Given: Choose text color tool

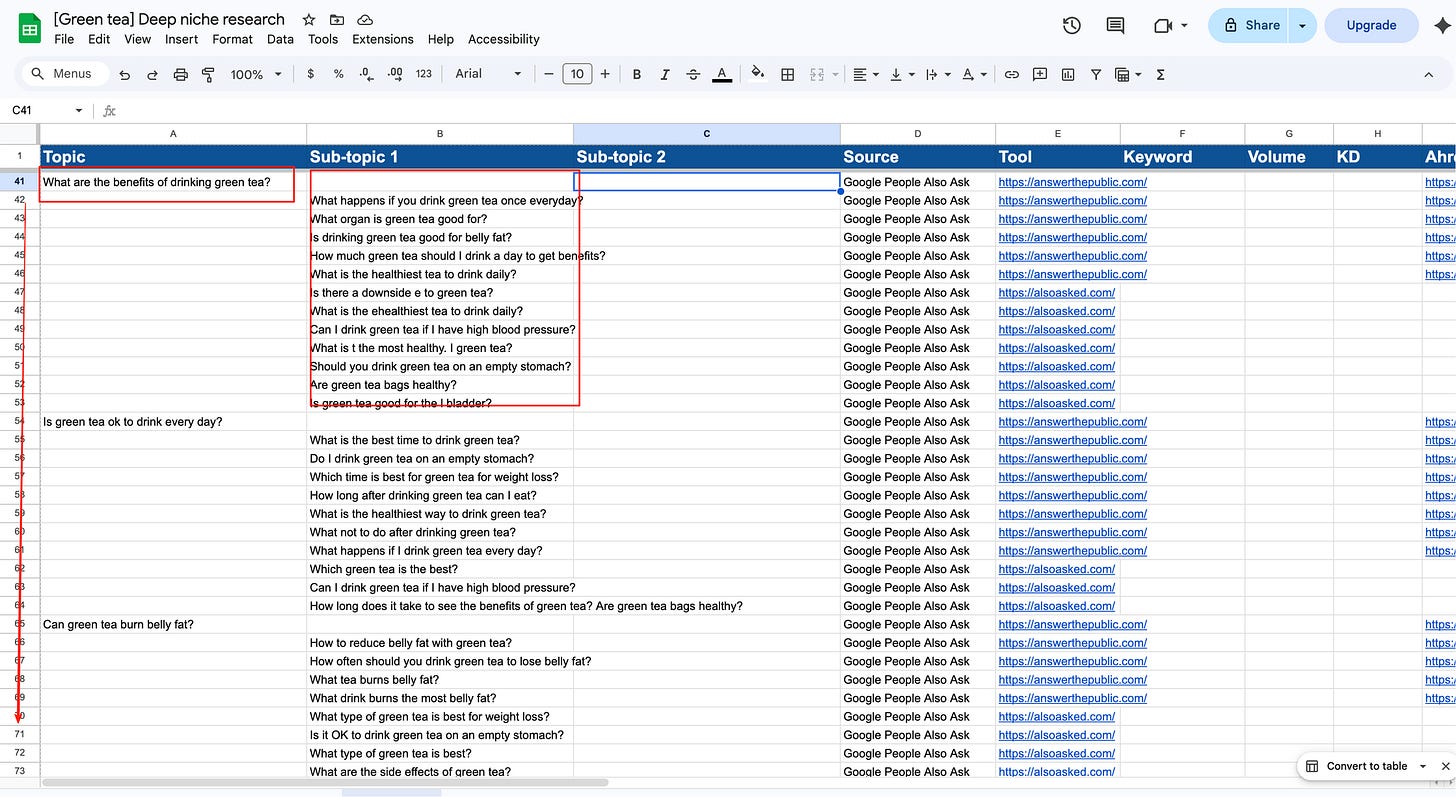Looking at the screenshot, I should point(722,74).
